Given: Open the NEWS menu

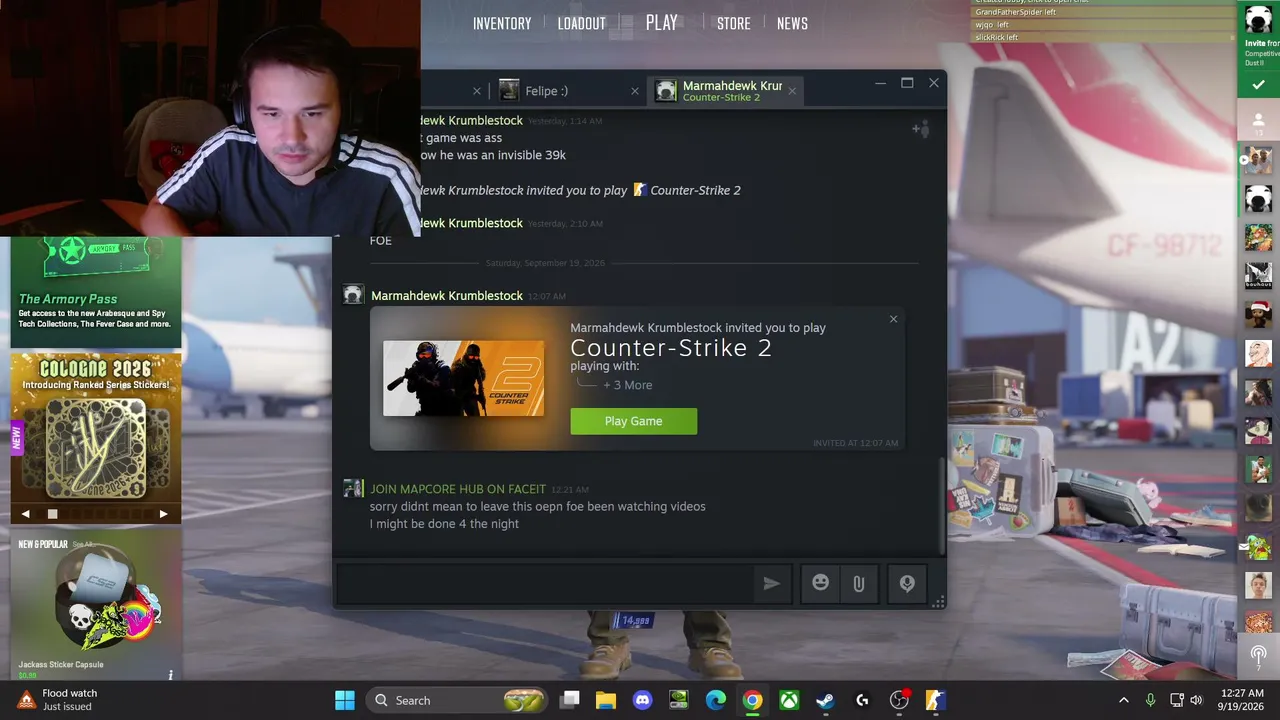Looking at the screenshot, I should (792, 24).
